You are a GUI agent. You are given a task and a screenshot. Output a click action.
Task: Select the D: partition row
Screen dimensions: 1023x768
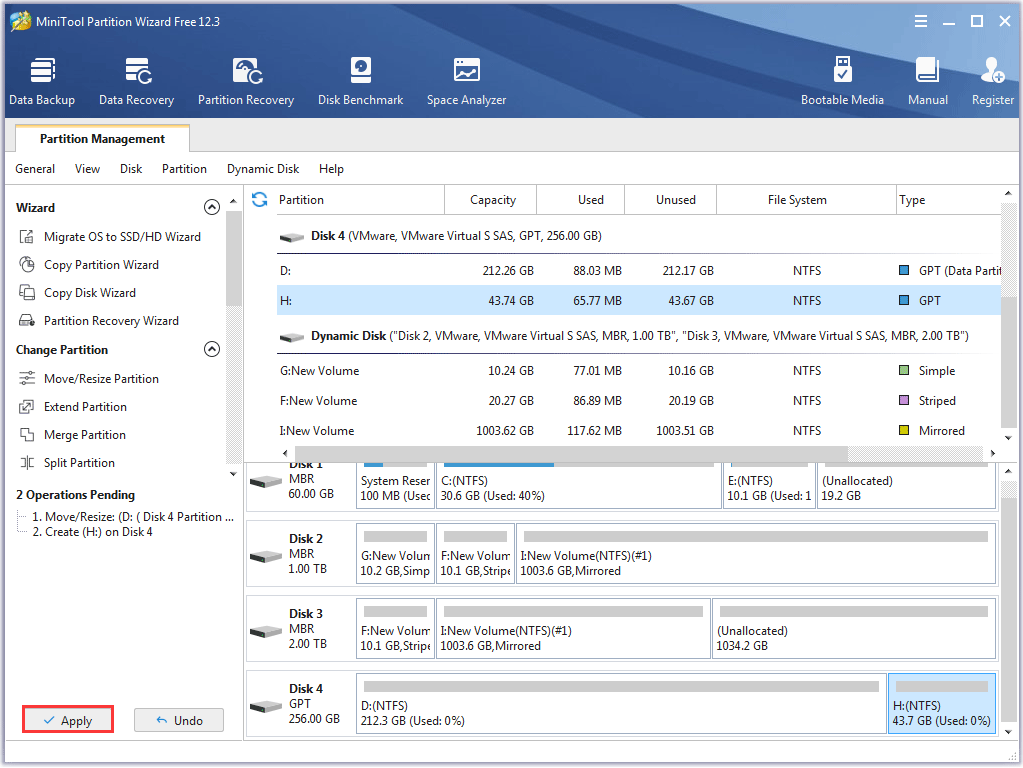pyautogui.click(x=639, y=271)
